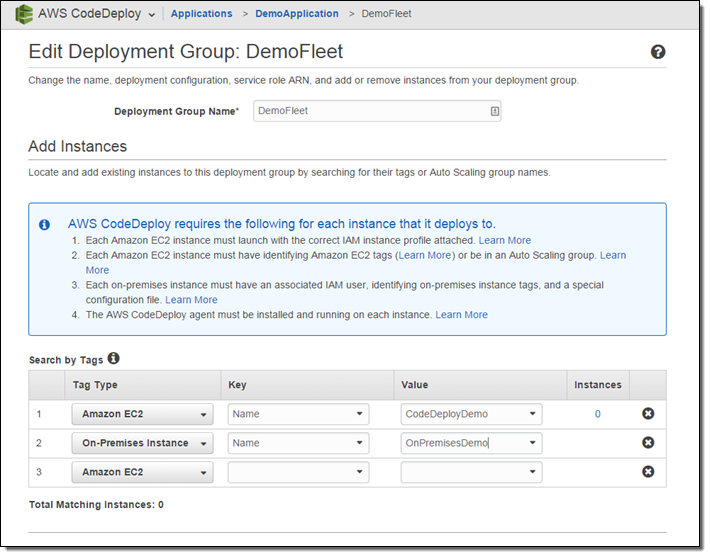The image size is (710, 557).
Task: Click the Add Instances heading
Action: [x=78, y=147]
